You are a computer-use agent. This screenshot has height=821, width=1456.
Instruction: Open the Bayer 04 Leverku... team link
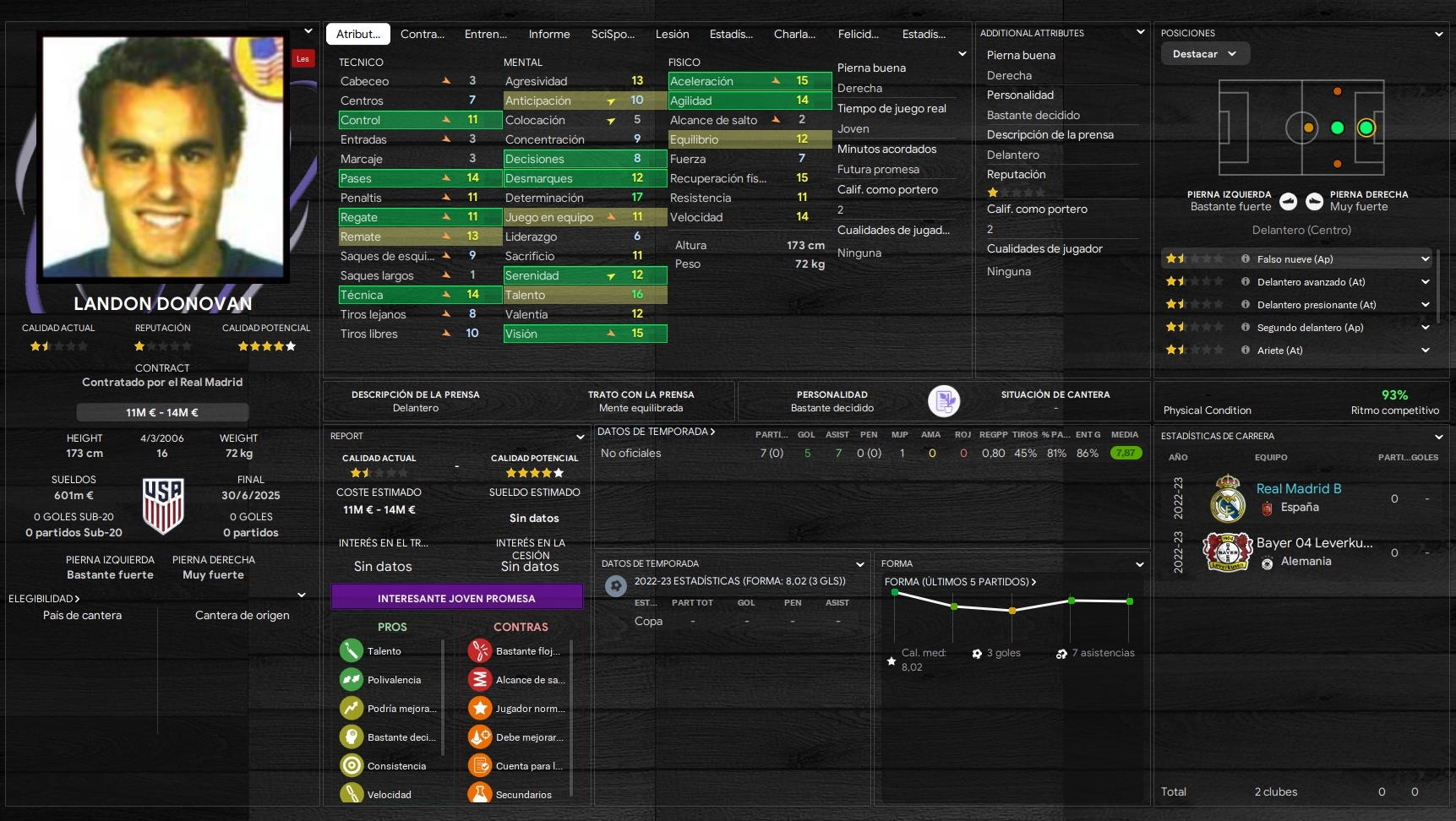1315,543
